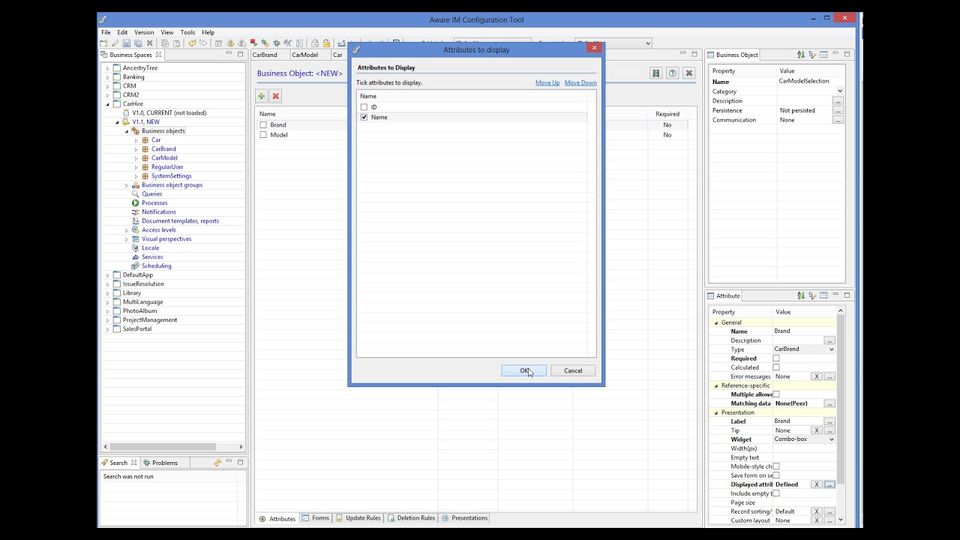
Task: Toggle the Multiple allowed checkbox
Action: tap(776, 394)
